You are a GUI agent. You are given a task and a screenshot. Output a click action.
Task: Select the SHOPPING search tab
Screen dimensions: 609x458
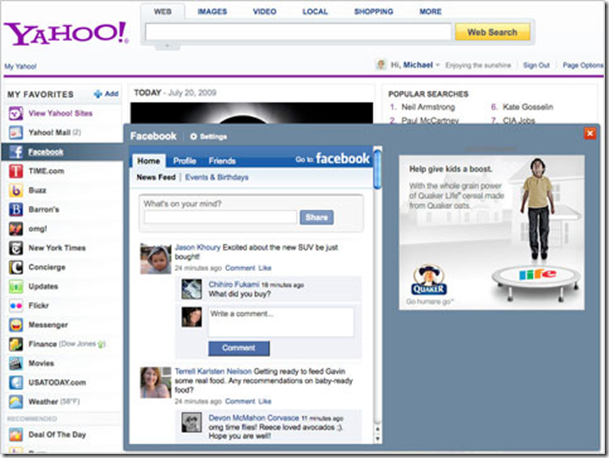coord(374,12)
